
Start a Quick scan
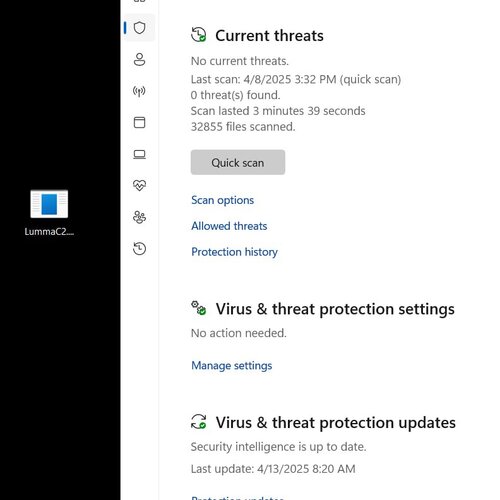(x=238, y=162)
